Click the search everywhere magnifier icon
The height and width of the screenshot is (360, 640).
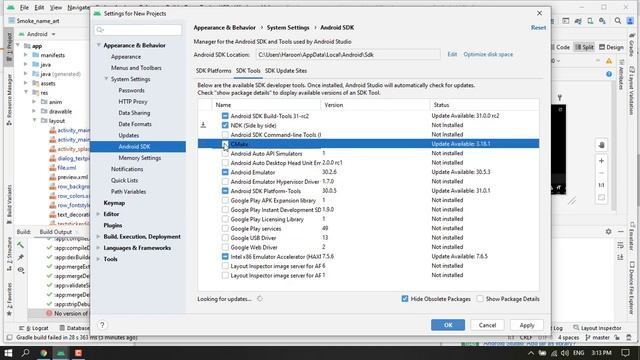618,20
